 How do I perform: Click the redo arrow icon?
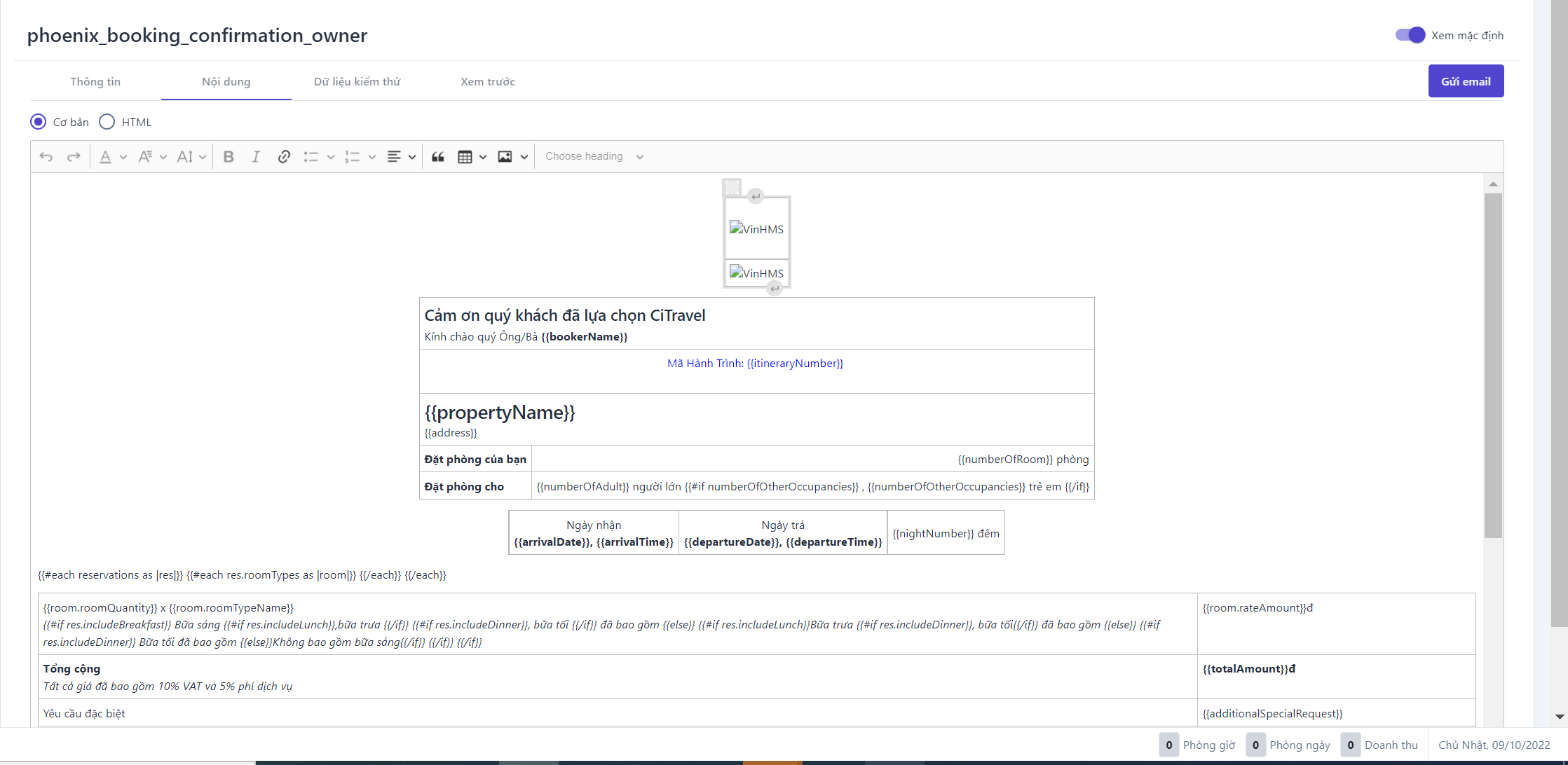[x=74, y=157]
